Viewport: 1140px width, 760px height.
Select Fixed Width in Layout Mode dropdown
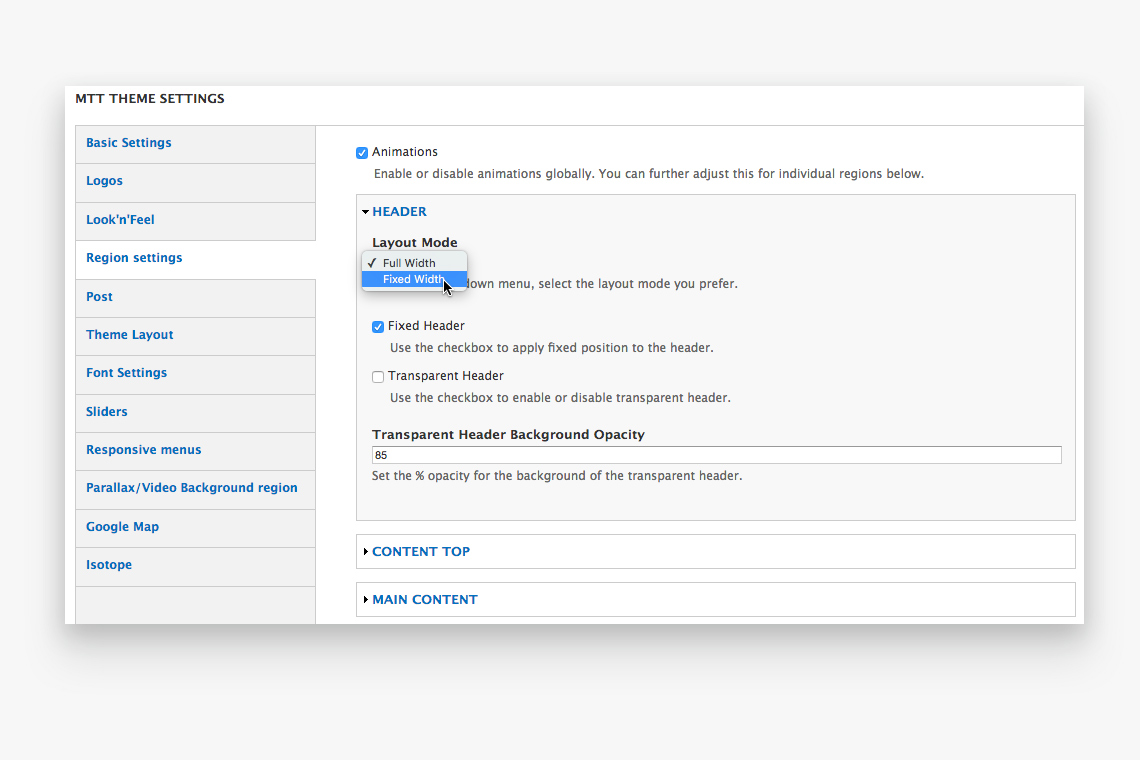point(413,280)
